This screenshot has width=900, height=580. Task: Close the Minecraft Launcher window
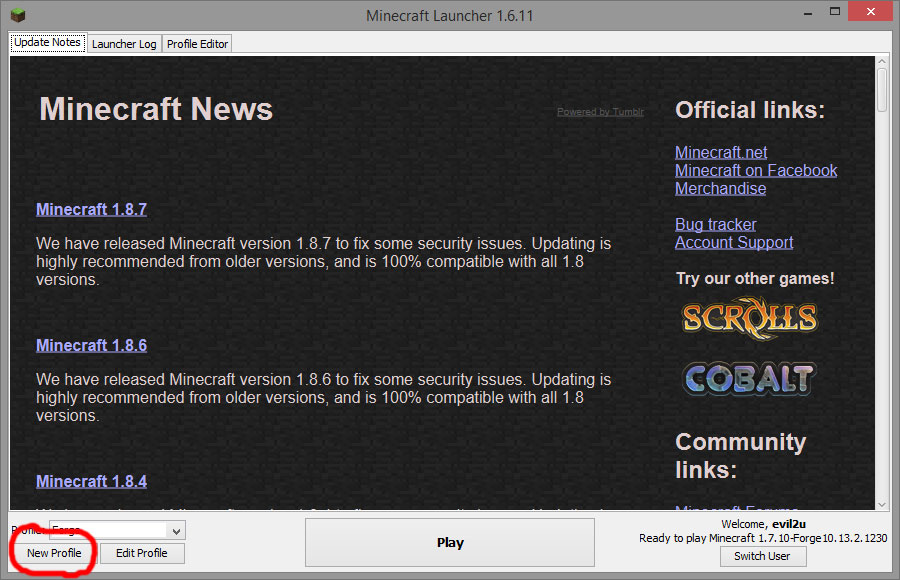click(x=871, y=11)
